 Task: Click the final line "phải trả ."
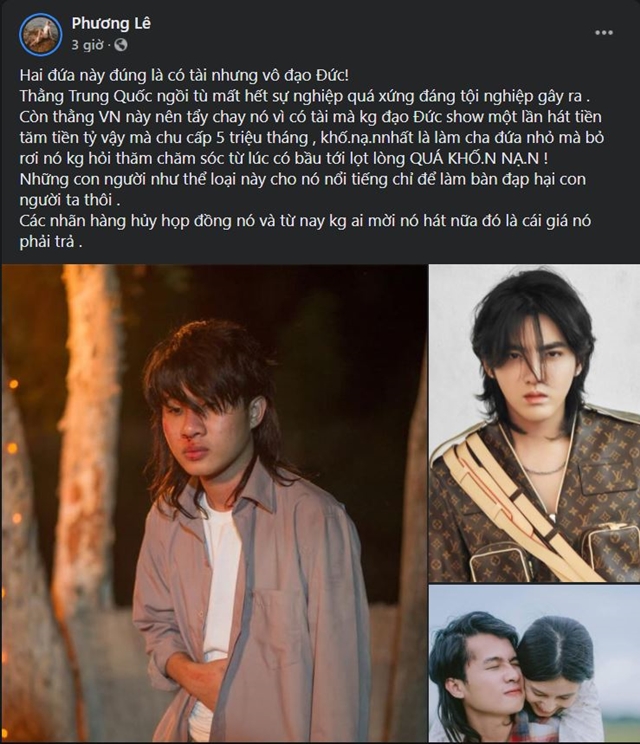(51, 242)
